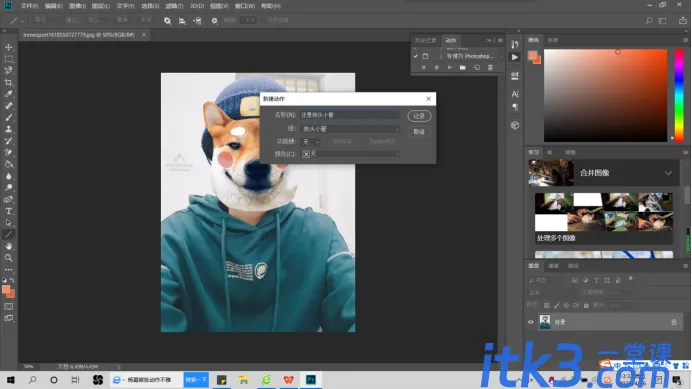Click begin recording circle in Actions panel

coord(436,68)
